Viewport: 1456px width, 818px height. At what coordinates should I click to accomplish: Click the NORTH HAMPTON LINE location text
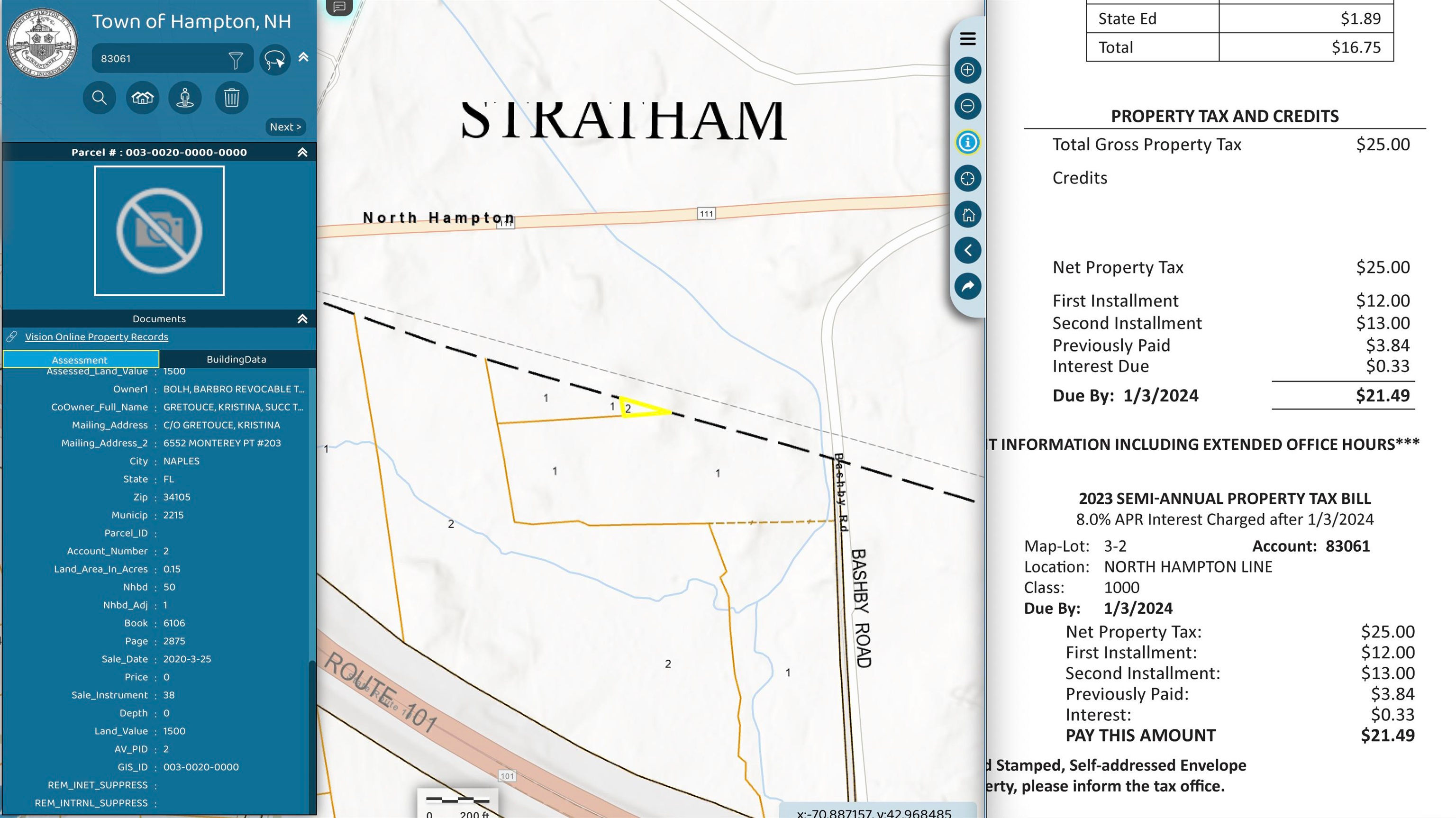[1188, 567]
